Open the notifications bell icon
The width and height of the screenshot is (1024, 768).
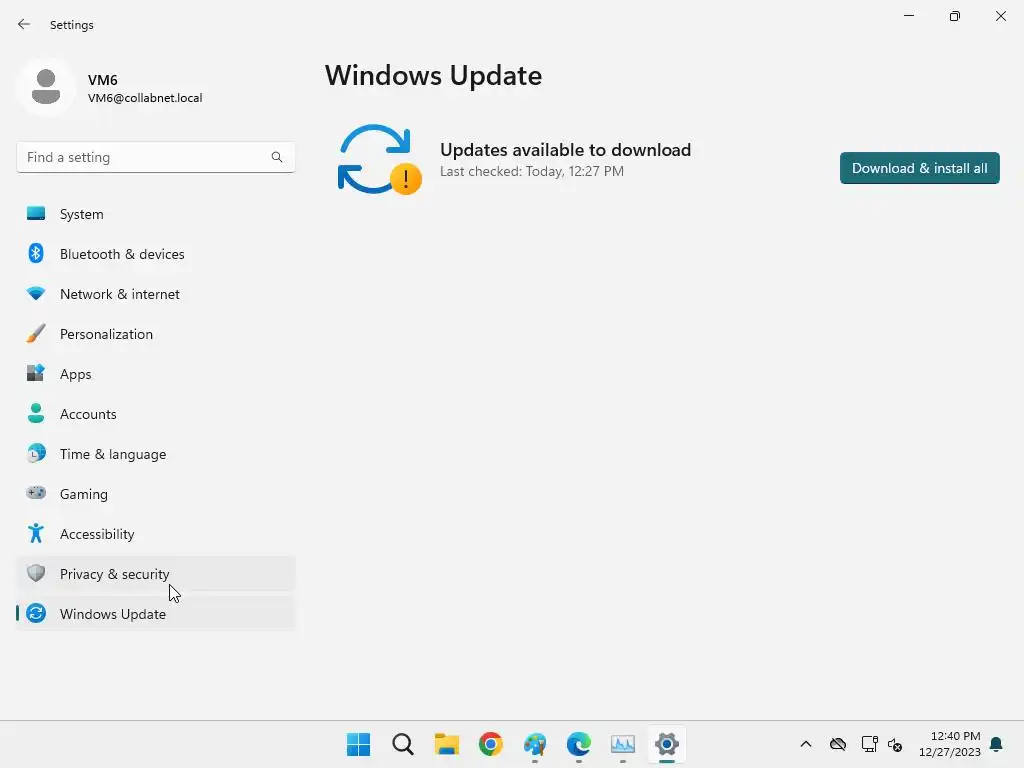click(996, 744)
